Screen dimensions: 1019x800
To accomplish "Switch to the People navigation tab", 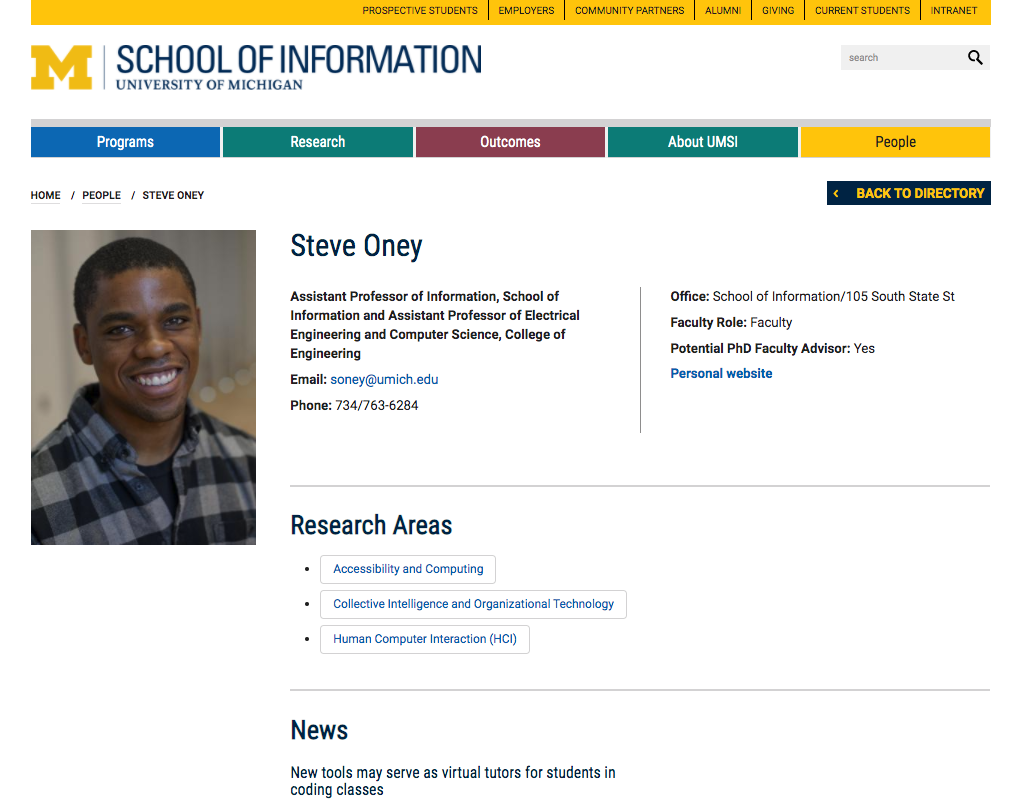I will click(x=895, y=142).
